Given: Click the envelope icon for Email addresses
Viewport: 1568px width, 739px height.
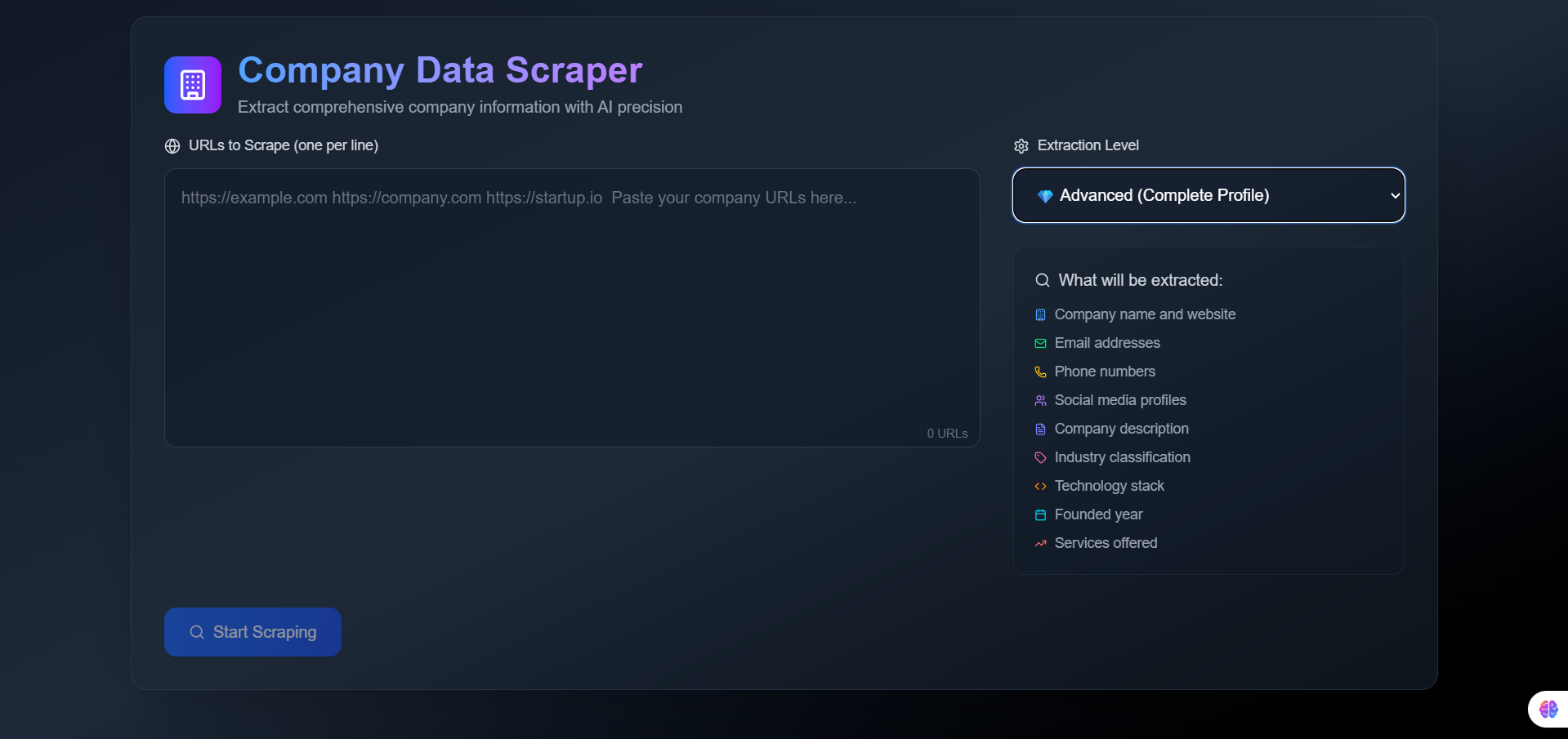Looking at the screenshot, I should click(x=1039, y=343).
